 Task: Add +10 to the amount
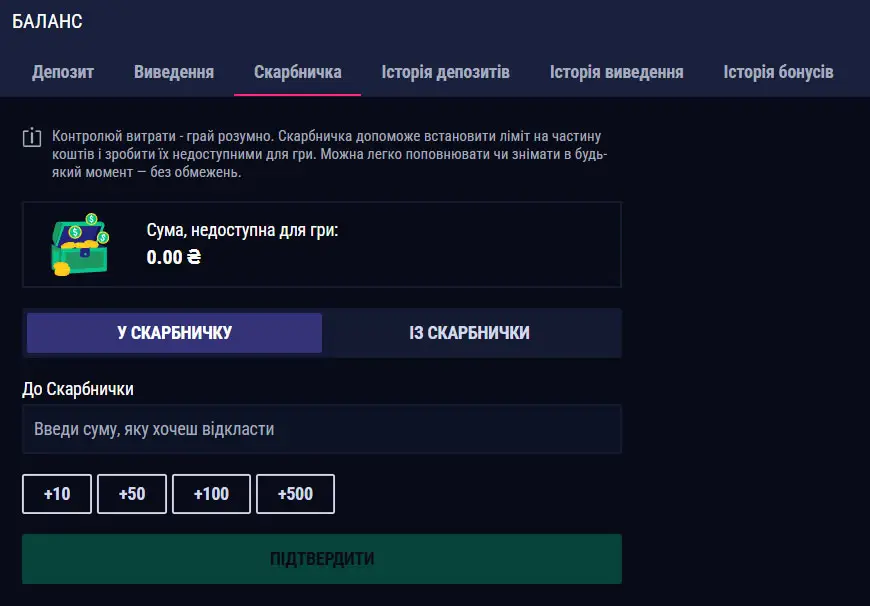pos(57,493)
